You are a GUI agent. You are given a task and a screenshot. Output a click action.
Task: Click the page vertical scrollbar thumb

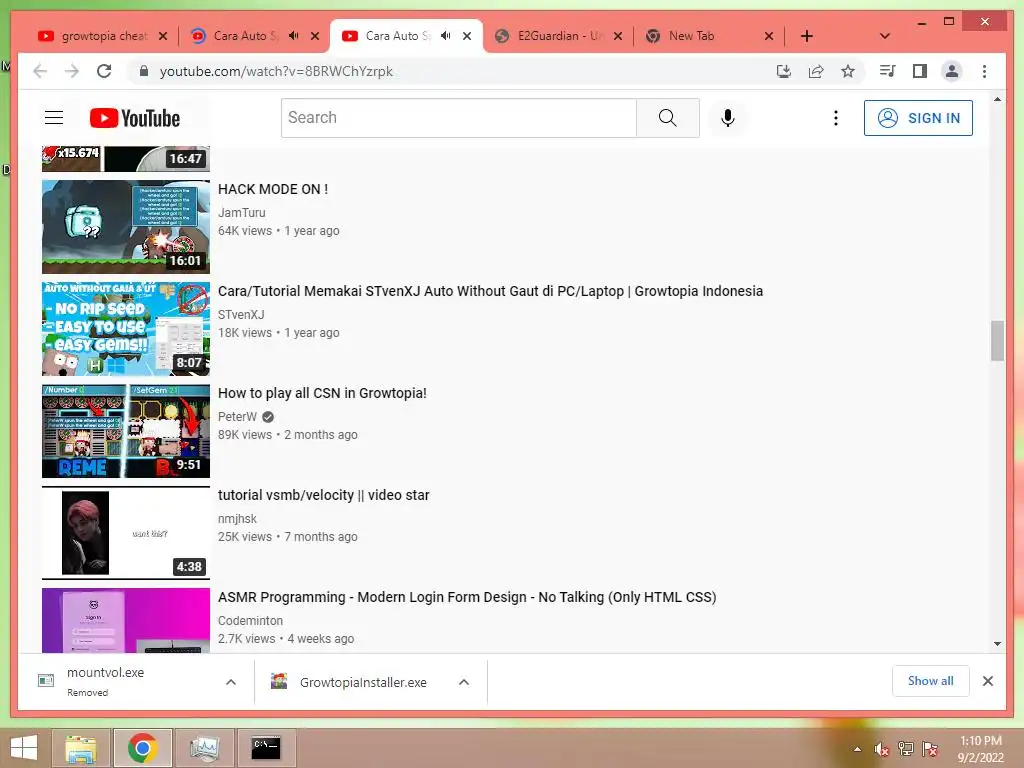click(997, 340)
